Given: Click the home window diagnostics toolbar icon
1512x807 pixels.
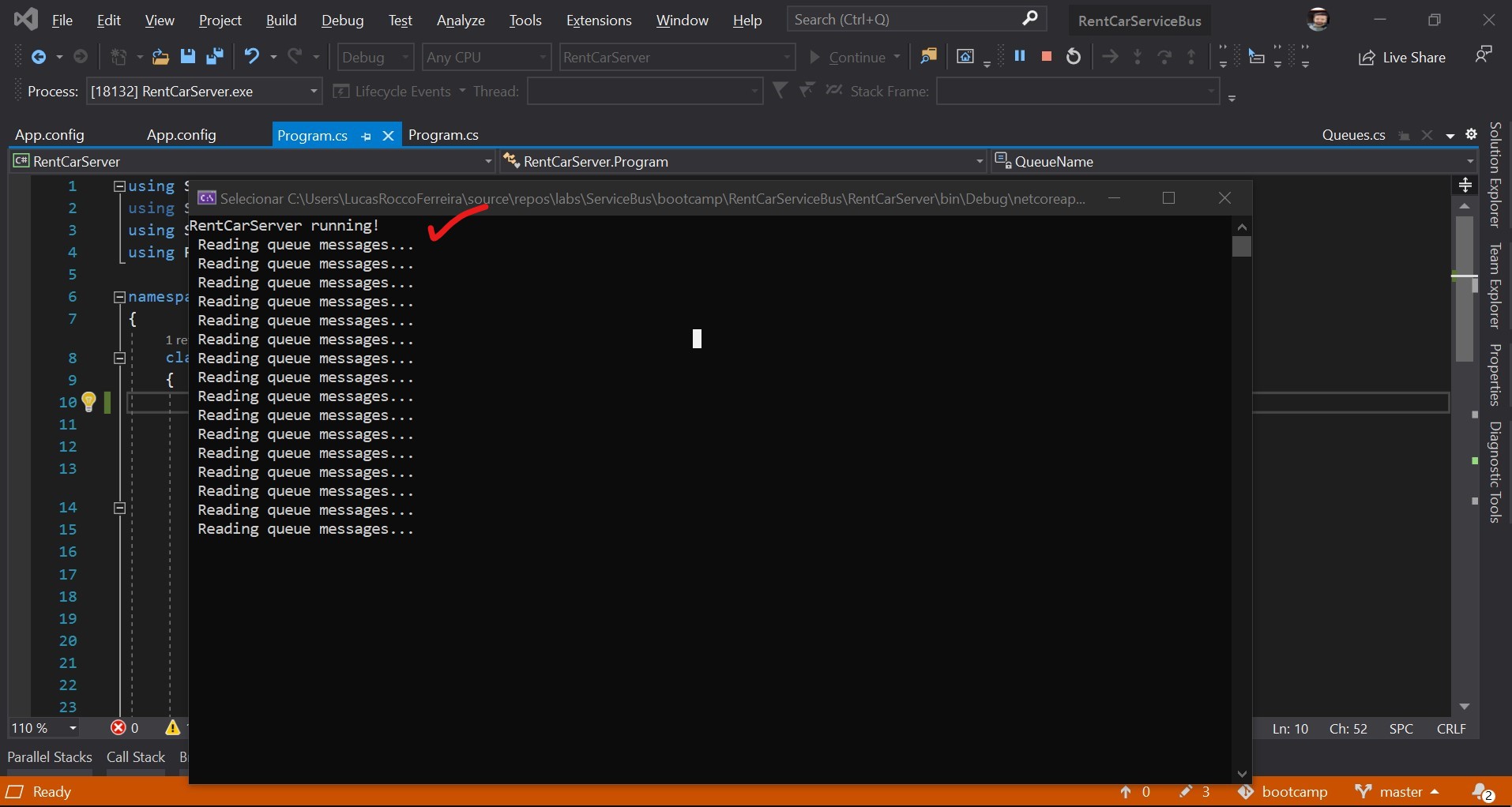Looking at the screenshot, I should [x=965, y=57].
